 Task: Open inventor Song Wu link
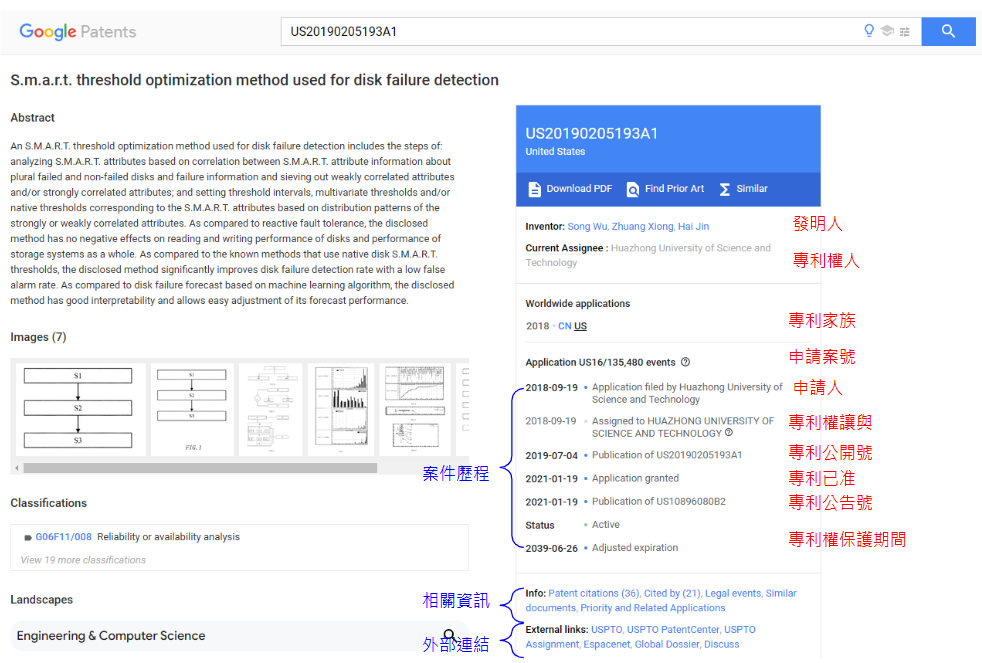coord(587,226)
